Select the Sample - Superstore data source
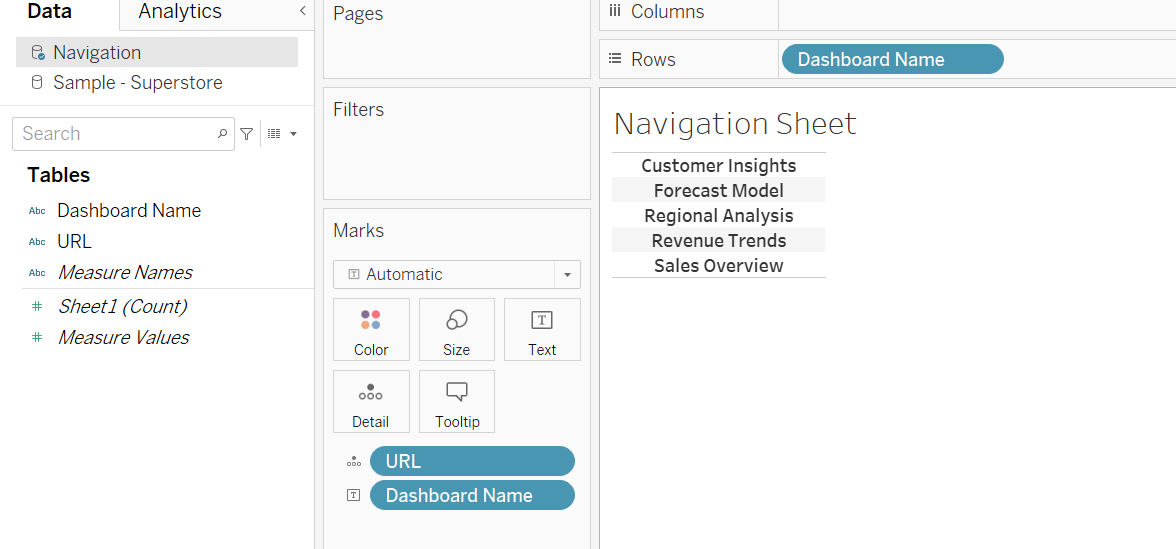The width and height of the screenshot is (1176, 549). (137, 83)
